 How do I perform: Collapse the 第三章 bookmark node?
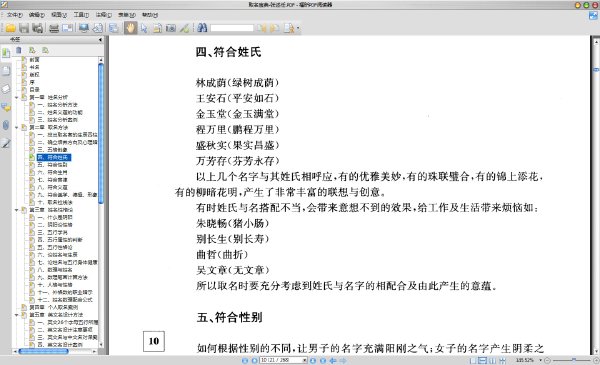pos(17,210)
